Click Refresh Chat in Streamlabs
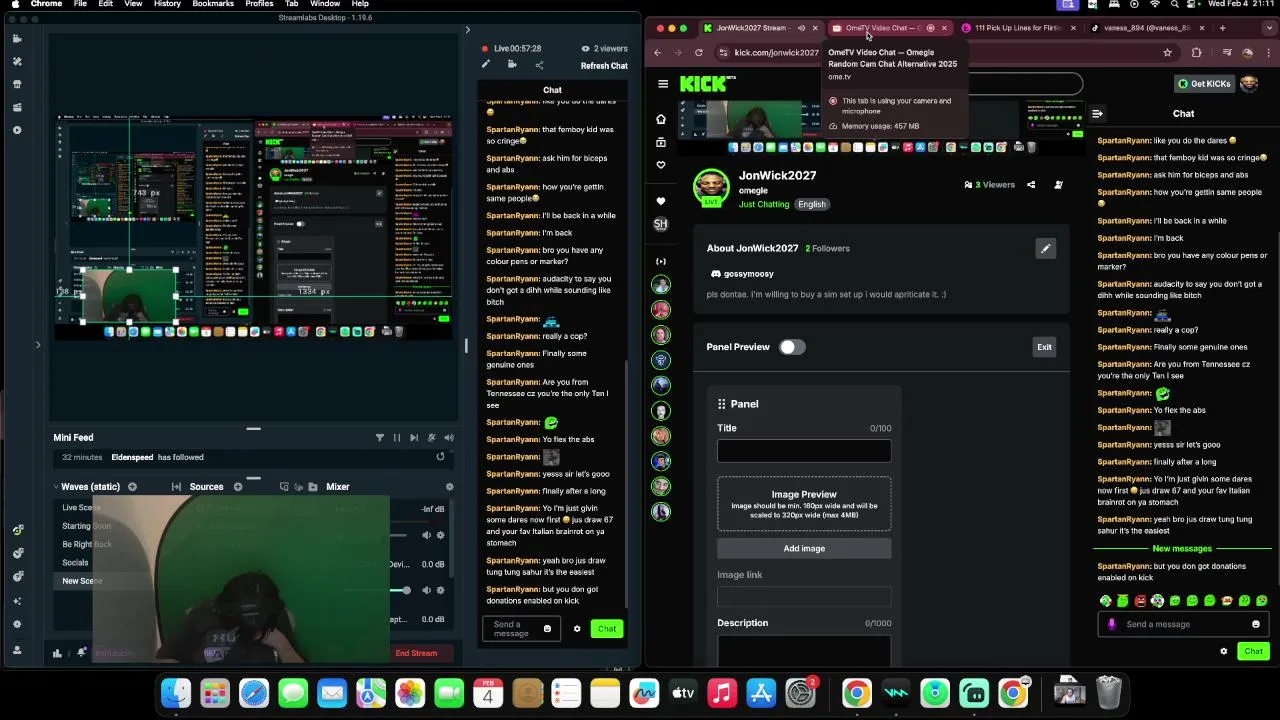1280x720 pixels. (x=604, y=66)
